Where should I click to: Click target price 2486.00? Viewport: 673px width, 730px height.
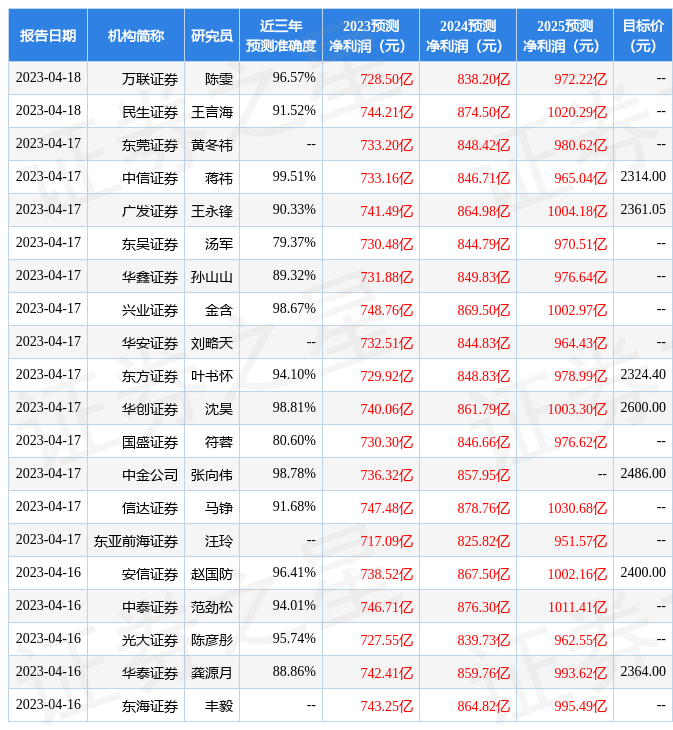tap(643, 473)
